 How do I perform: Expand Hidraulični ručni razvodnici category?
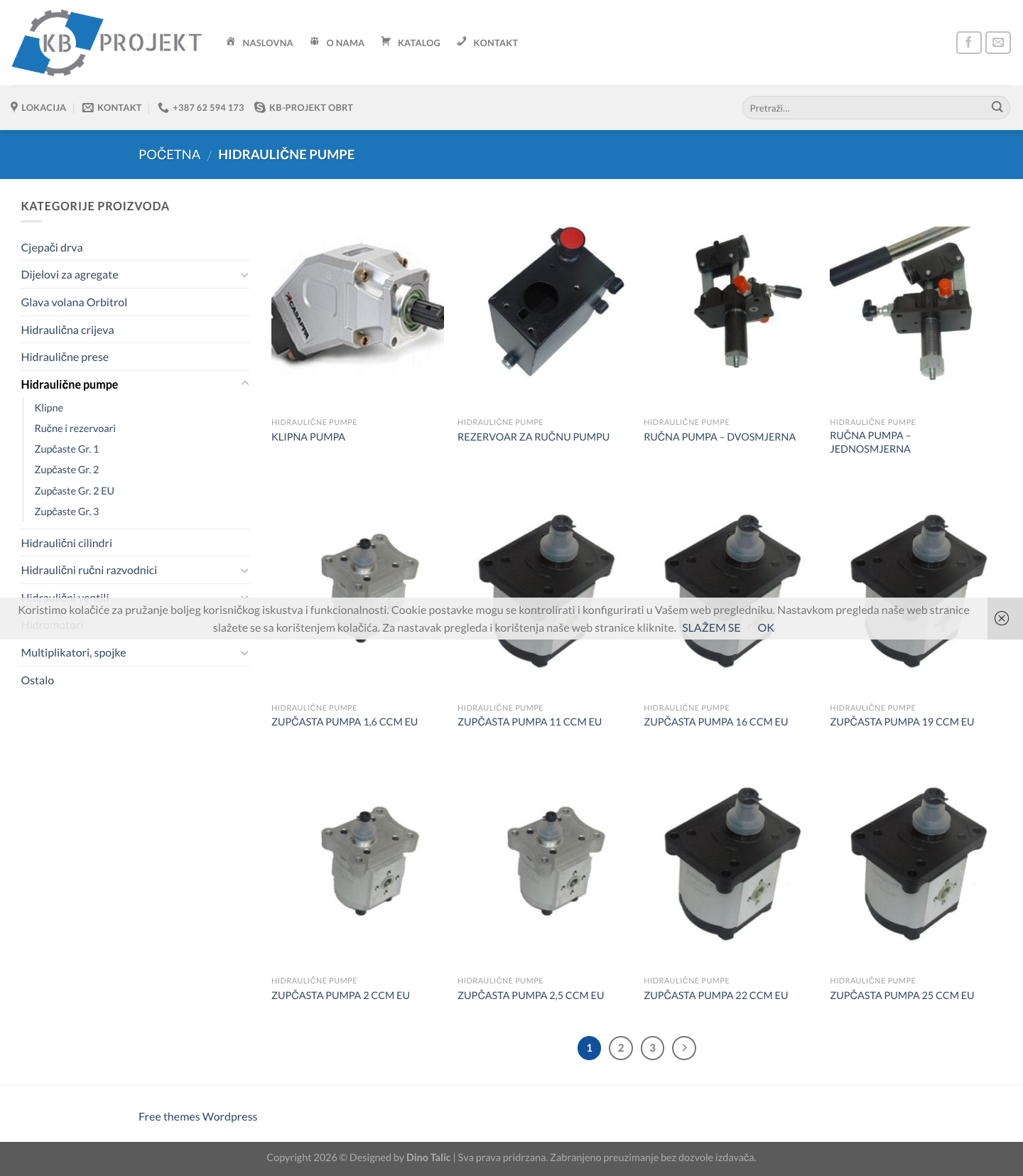tap(244, 571)
